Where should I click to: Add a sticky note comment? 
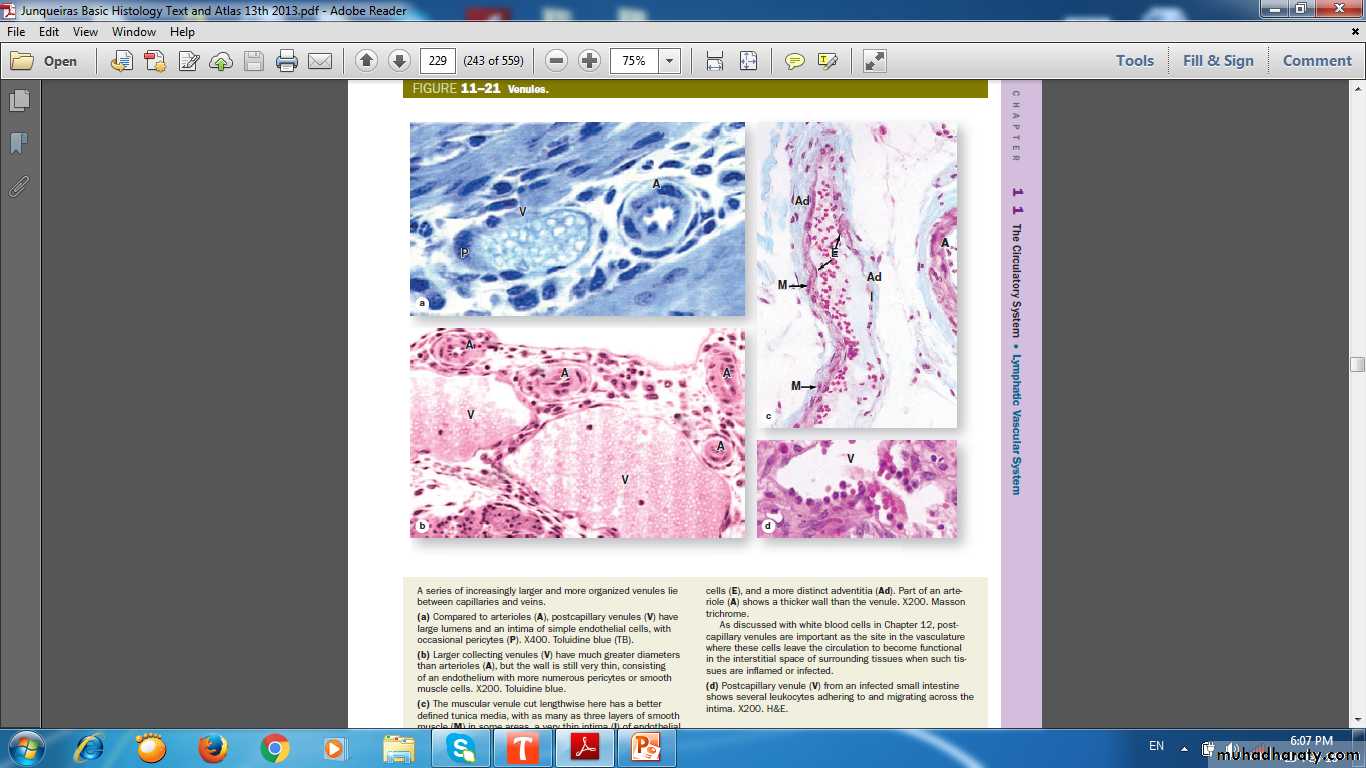794,61
